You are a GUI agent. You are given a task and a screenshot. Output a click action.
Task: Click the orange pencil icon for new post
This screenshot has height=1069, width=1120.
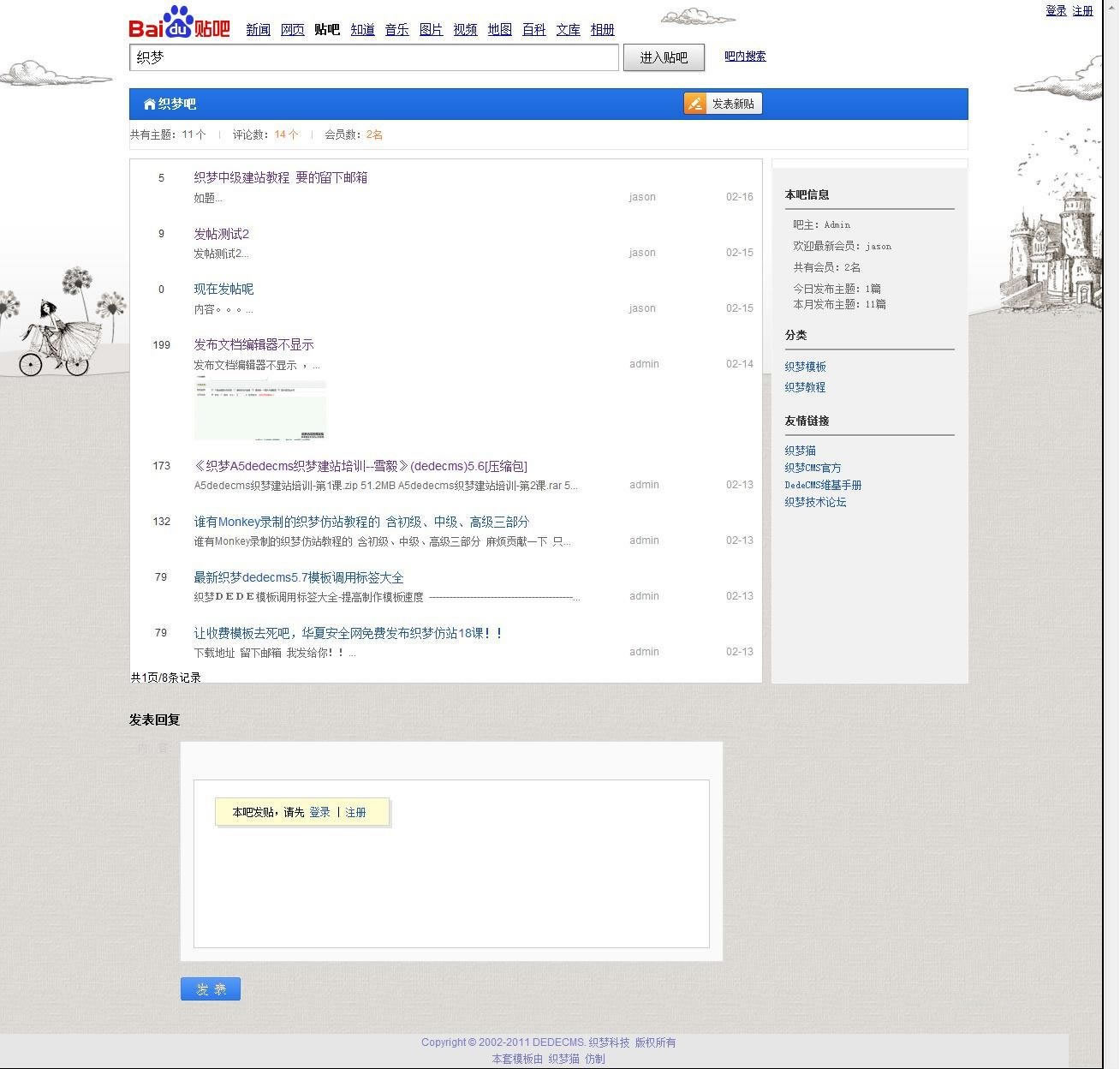(x=694, y=104)
